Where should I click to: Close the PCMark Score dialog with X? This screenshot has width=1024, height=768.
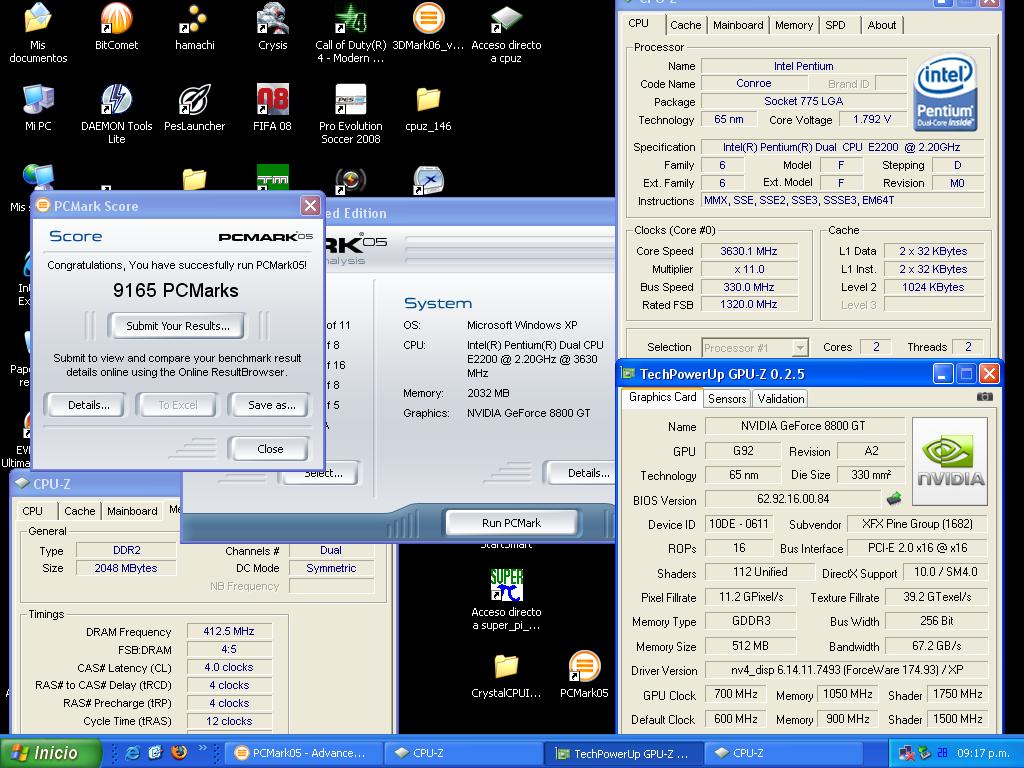click(x=310, y=206)
